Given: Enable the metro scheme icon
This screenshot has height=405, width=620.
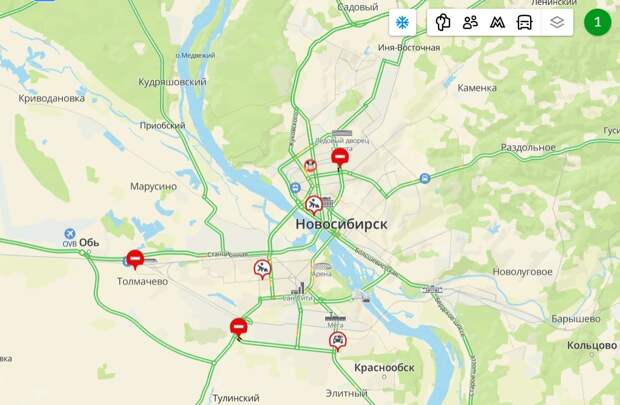Looking at the screenshot, I should point(497,23).
